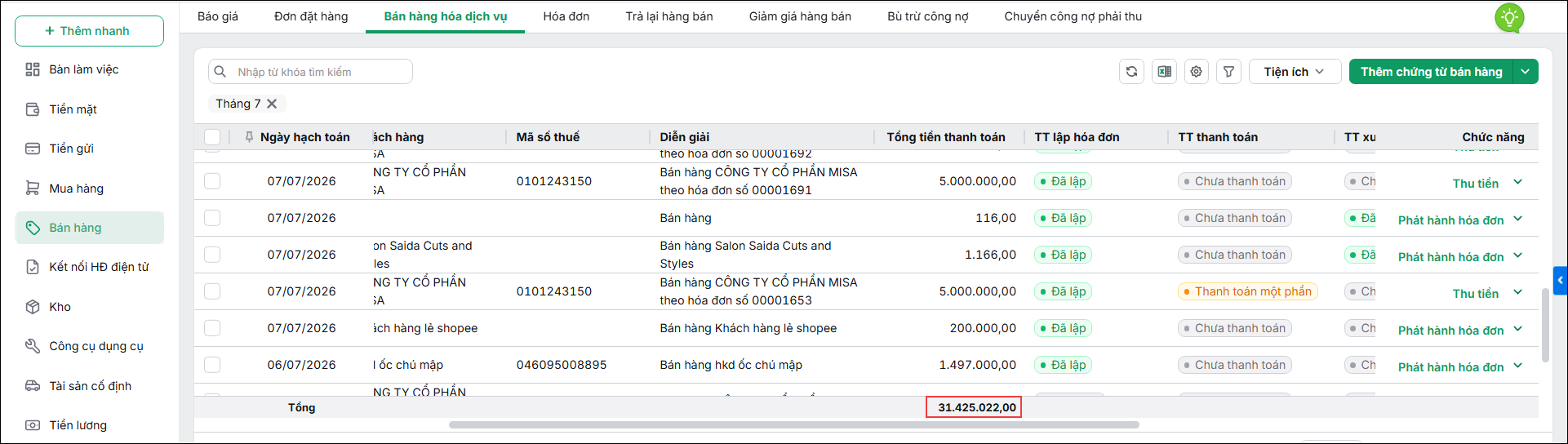Expand the actions arrow for invoice 00001691 row
This screenshot has height=444, width=1568.
pos(1517,182)
